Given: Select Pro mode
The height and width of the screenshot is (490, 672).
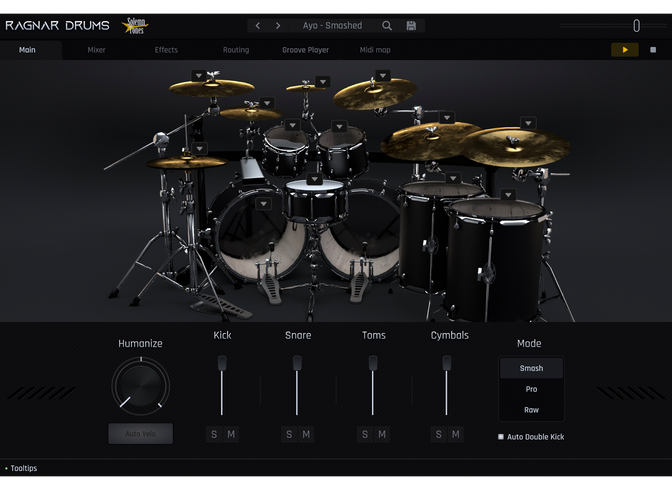Looking at the screenshot, I should [x=531, y=389].
